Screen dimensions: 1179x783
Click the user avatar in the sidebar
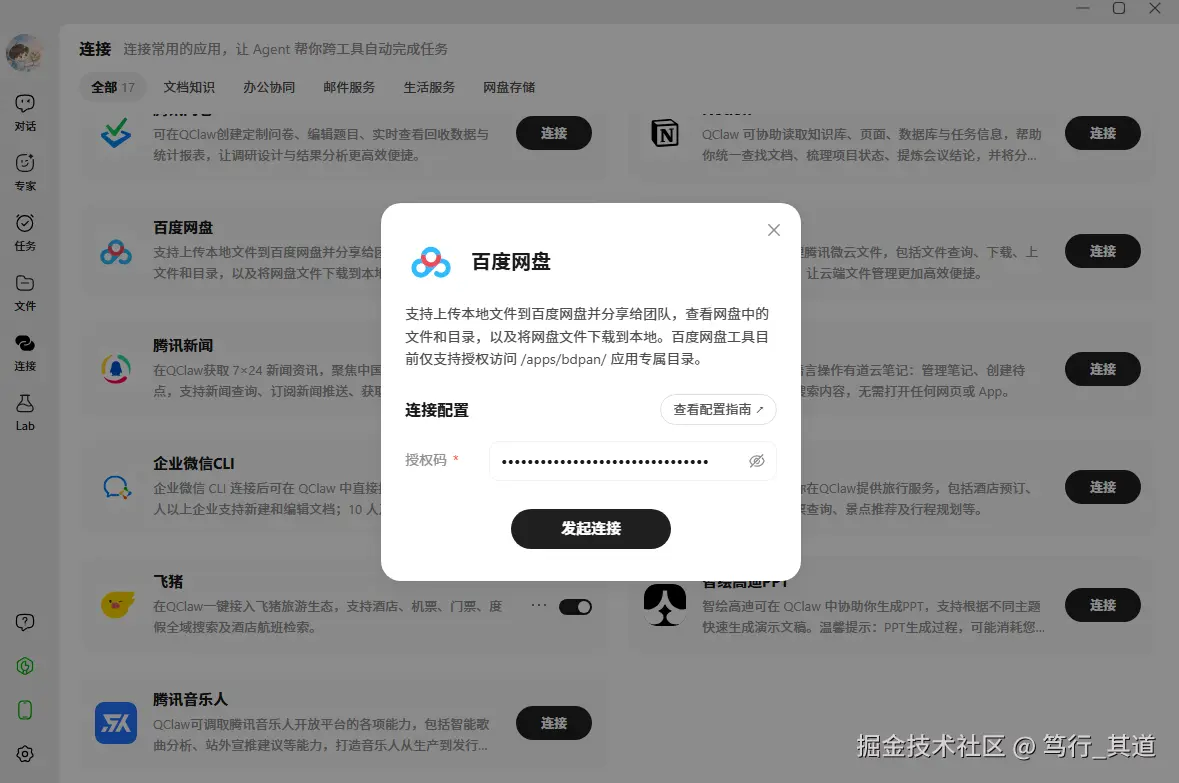pyautogui.click(x=24, y=53)
